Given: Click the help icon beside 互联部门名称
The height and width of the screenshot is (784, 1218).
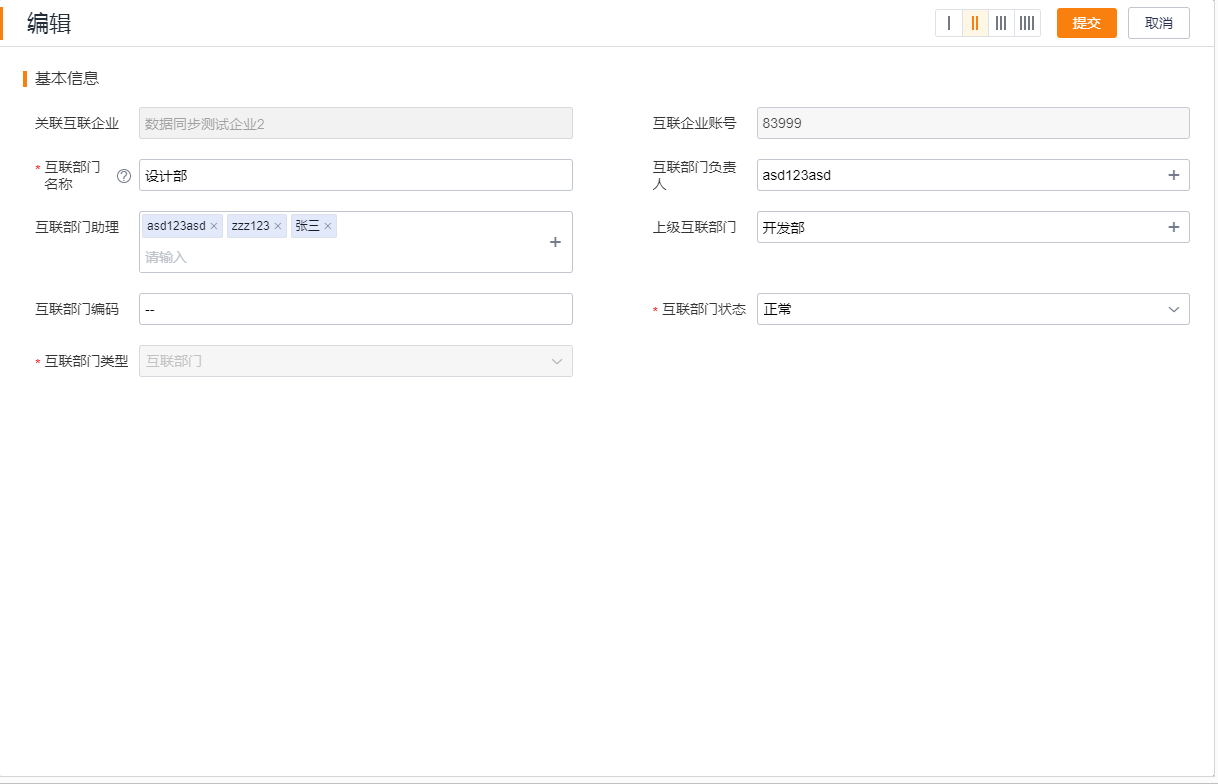Looking at the screenshot, I should 124,176.
